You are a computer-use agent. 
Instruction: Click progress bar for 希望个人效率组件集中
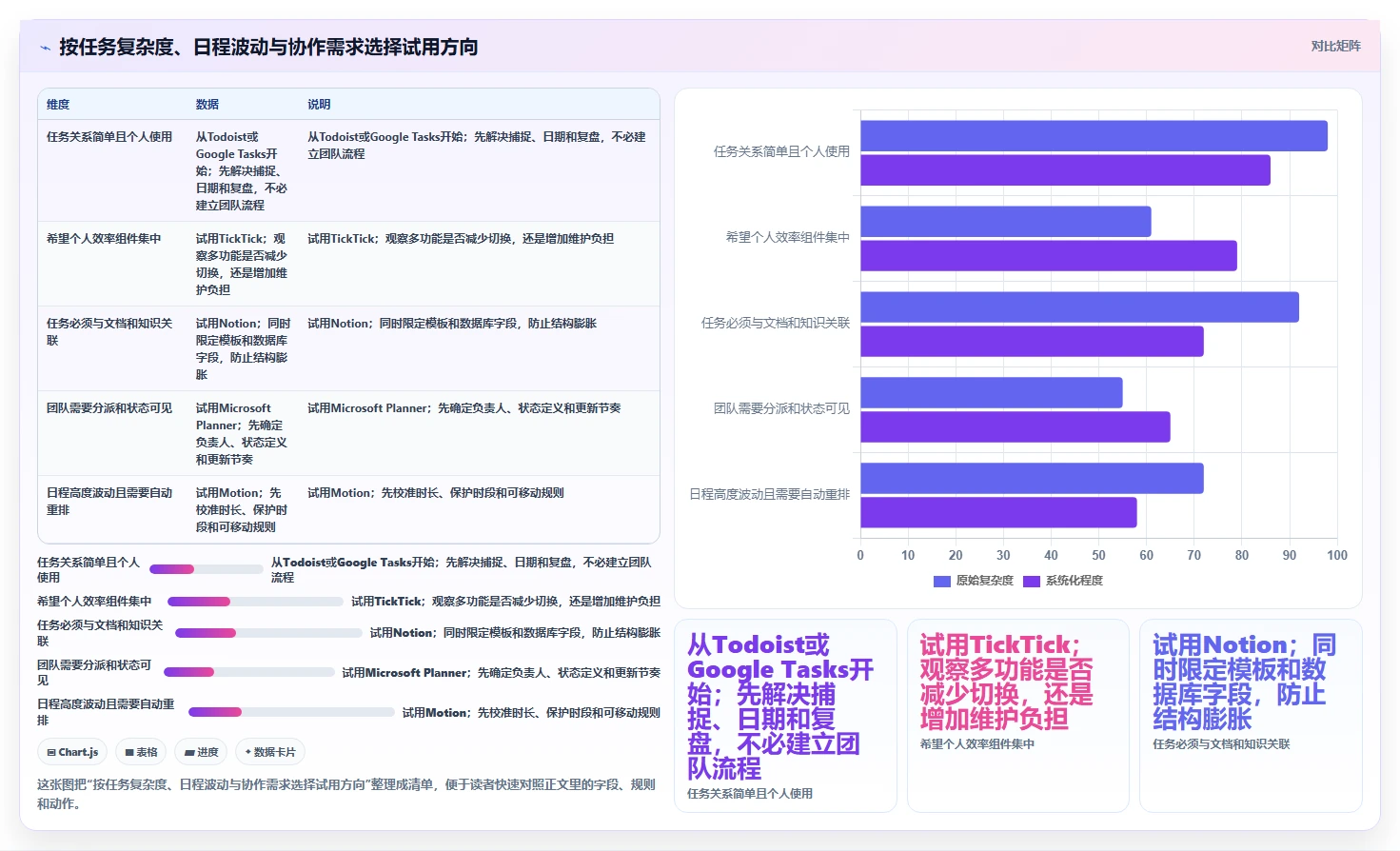pyautogui.click(x=255, y=602)
